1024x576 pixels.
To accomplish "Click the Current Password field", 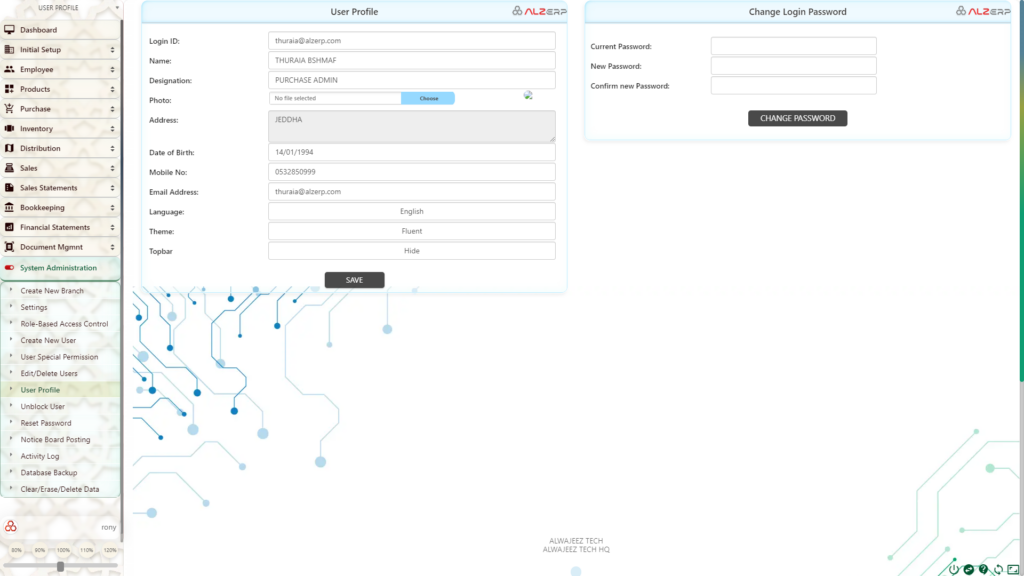I will [793, 46].
